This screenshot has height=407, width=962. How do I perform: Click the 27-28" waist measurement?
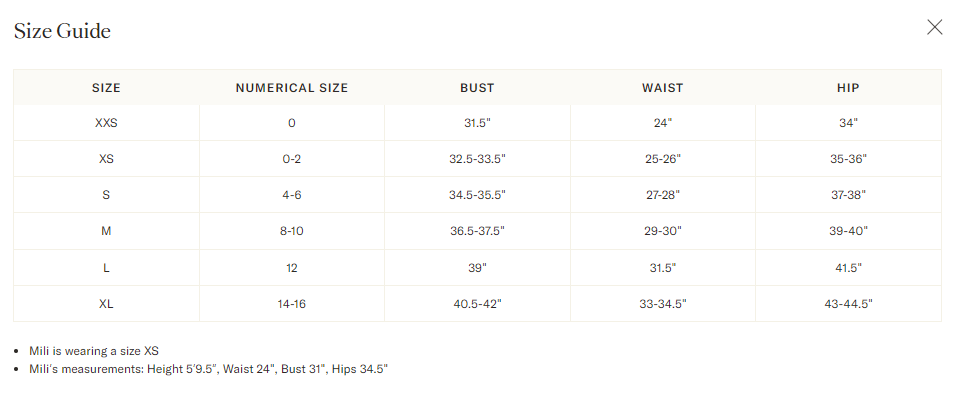662,195
